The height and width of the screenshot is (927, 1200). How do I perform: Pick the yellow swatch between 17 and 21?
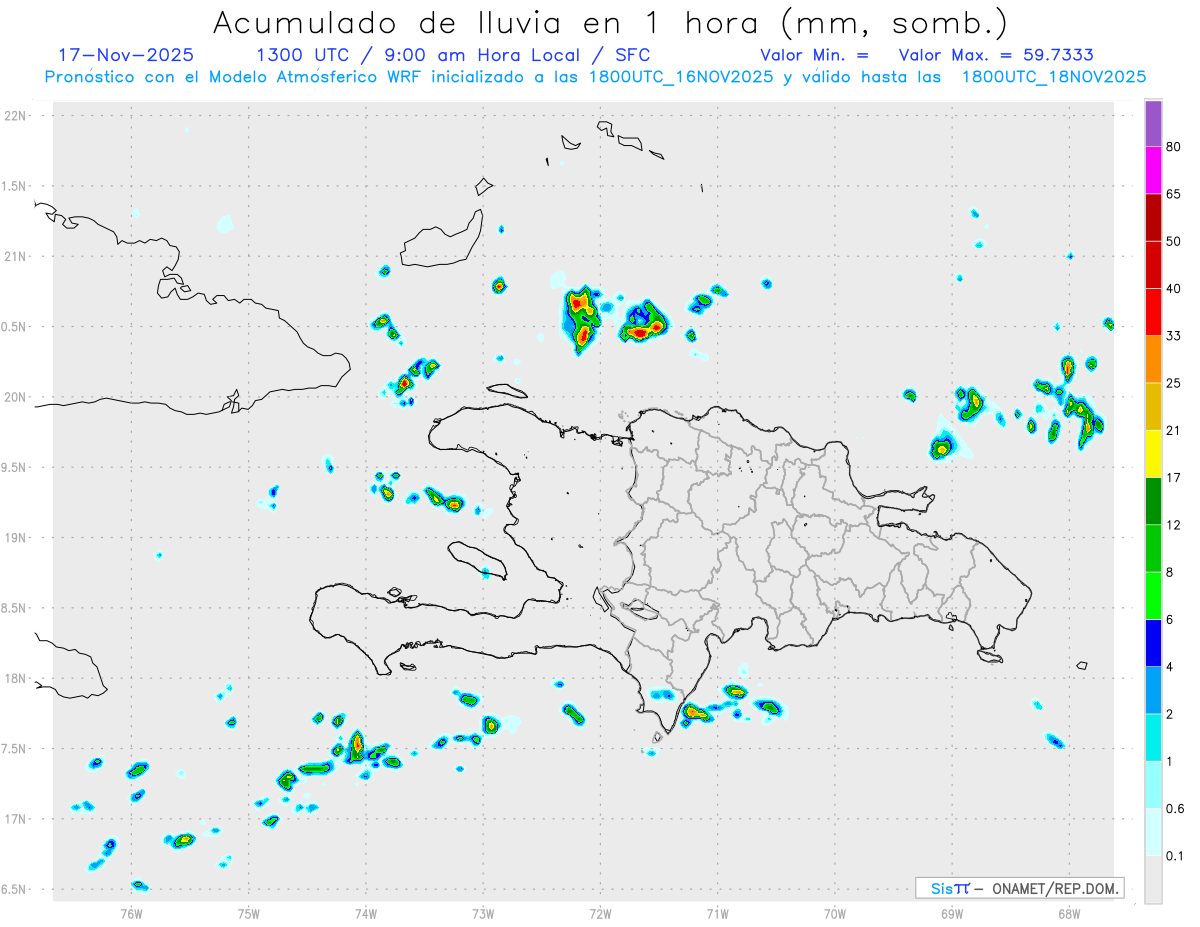1153,454
